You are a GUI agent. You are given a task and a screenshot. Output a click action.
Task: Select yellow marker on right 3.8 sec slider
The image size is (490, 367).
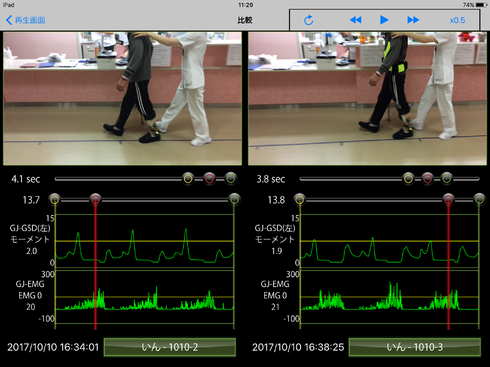pos(408,179)
